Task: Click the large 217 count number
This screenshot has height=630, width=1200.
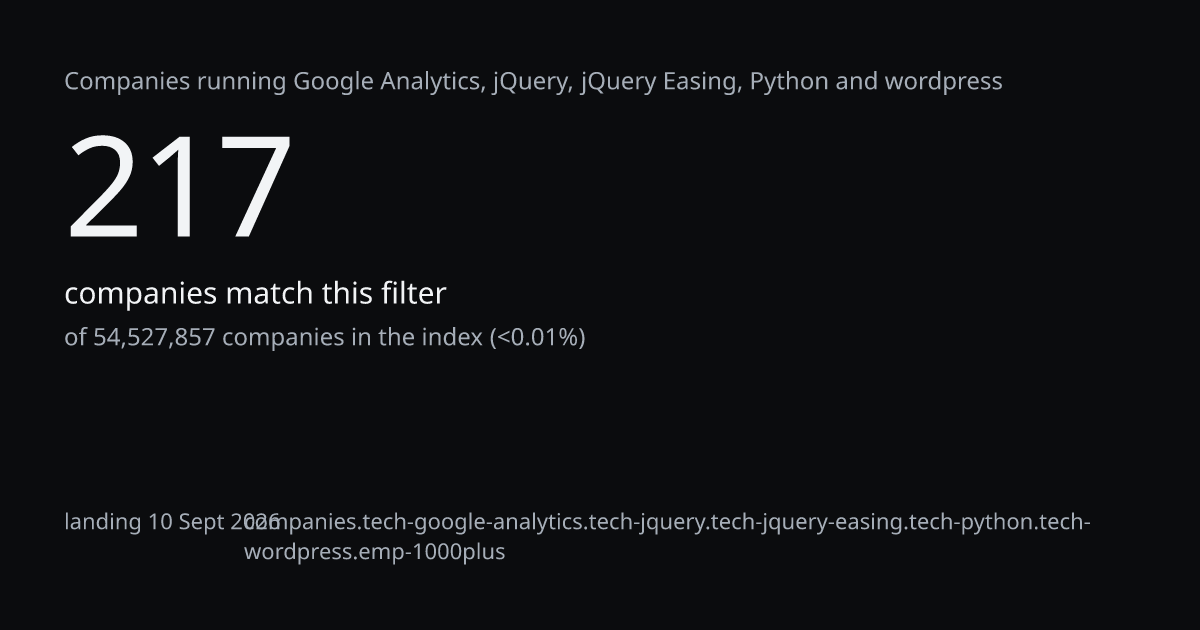Action: pyautogui.click(x=179, y=187)
